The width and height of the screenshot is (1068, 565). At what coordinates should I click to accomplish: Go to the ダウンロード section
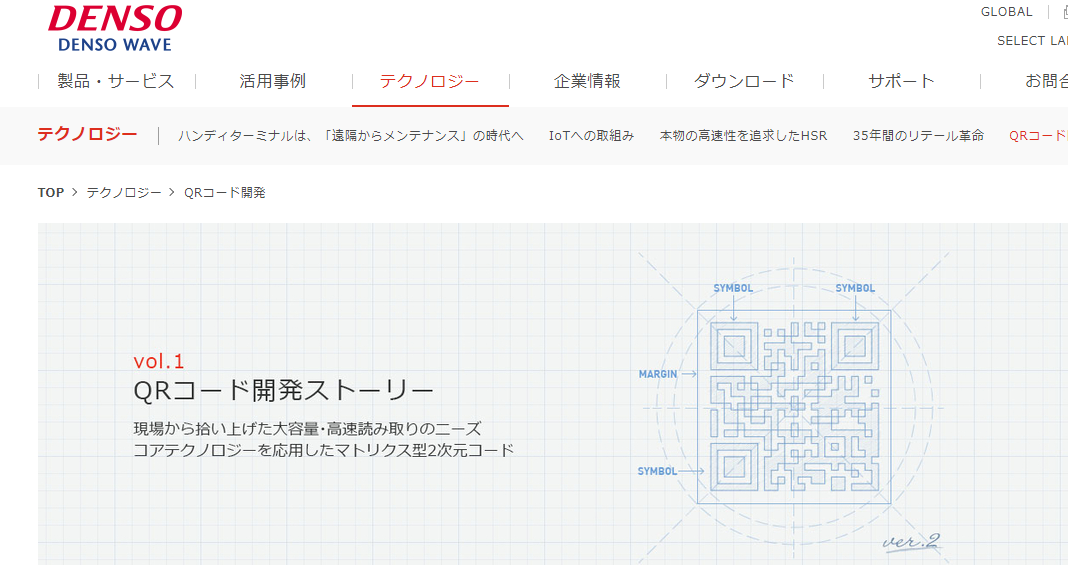coord(744,82)
